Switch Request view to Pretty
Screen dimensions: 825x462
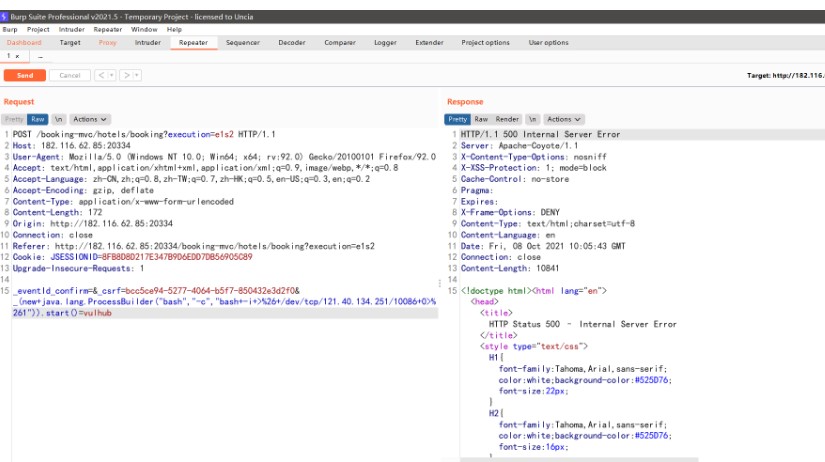pos(14,119)
